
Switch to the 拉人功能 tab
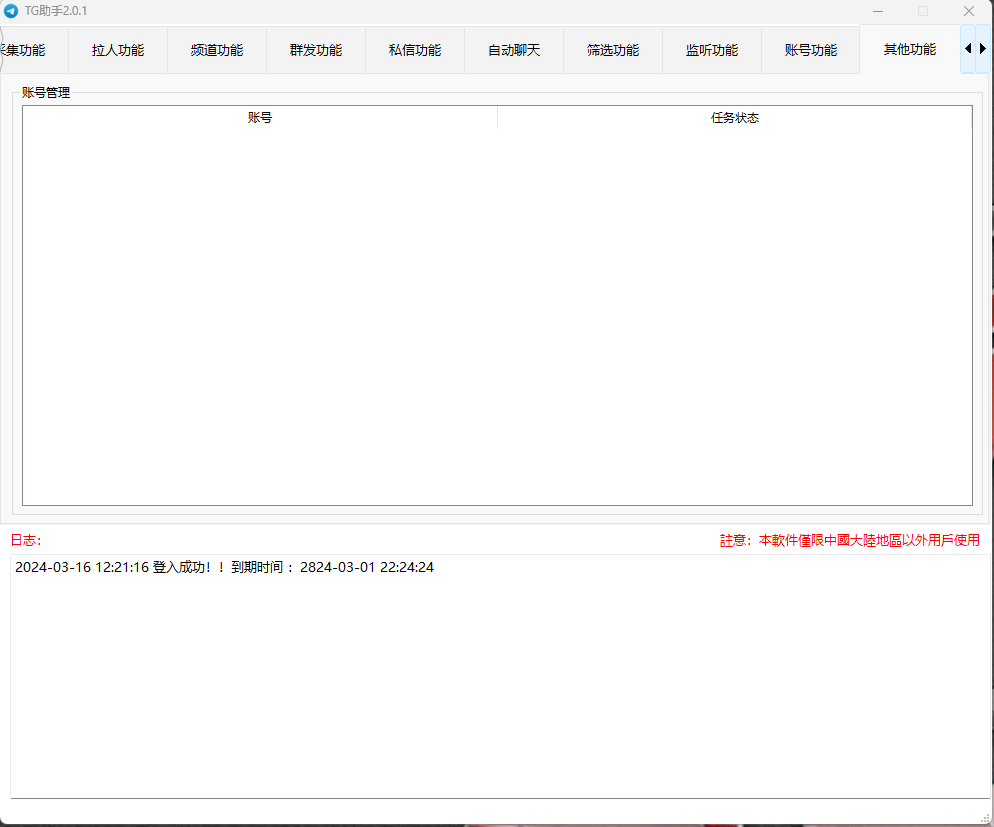(x=118, y=50)
